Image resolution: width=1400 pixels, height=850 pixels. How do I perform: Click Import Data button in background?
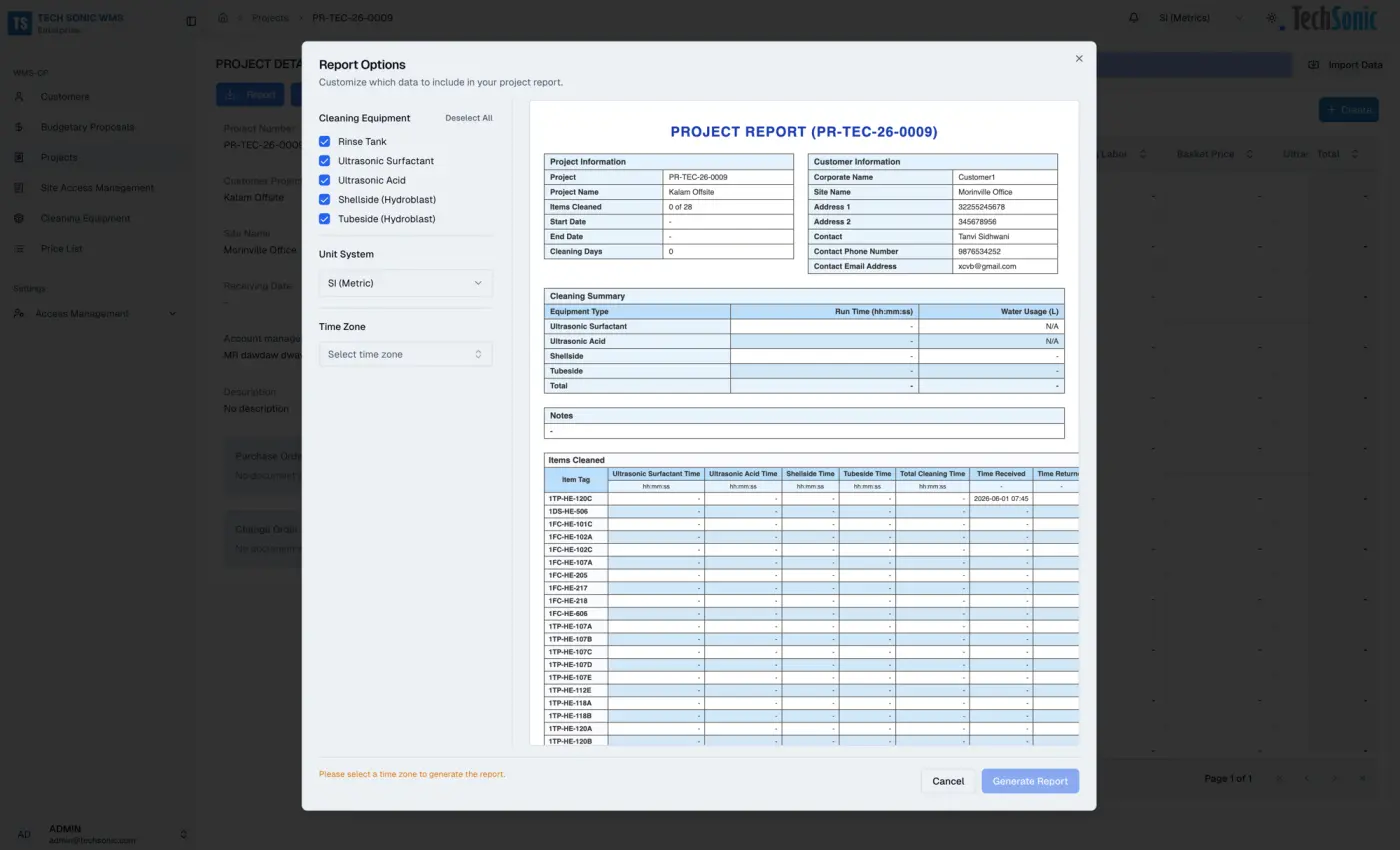1345,65
